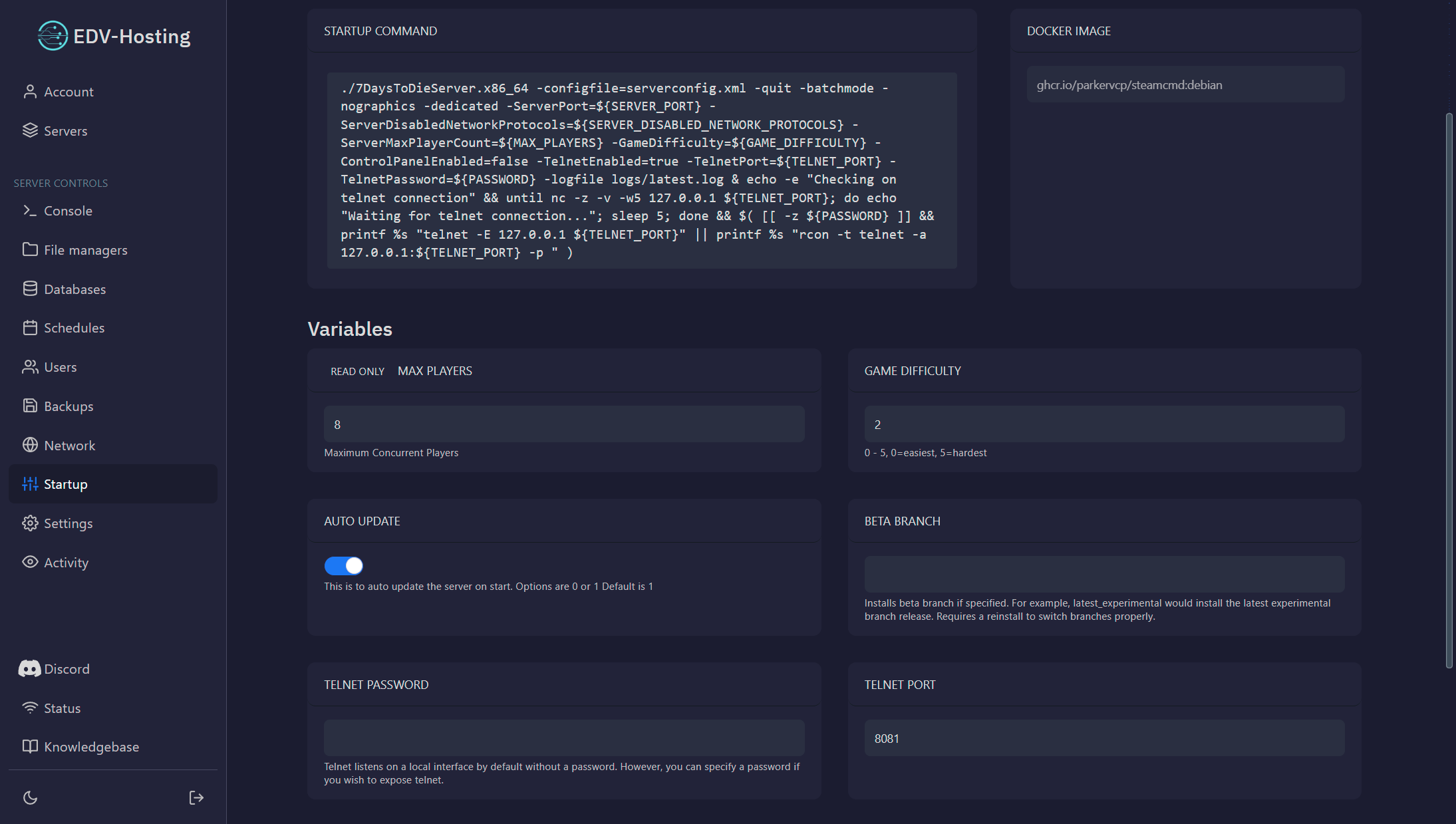The image size is (1456, 824).
Task: Open the File managers page
Action: click(x=113, y=249)
